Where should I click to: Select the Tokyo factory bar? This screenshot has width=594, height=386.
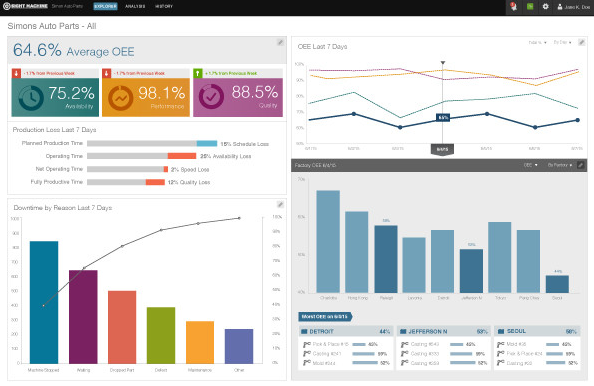click(x=500, y=257)
